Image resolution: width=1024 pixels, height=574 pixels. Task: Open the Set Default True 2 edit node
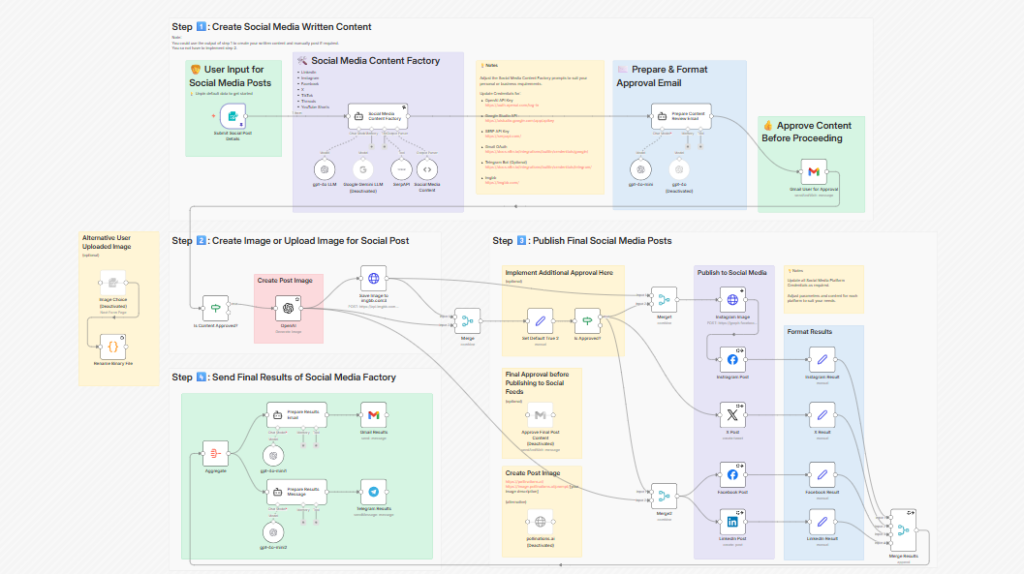[540, 321]
